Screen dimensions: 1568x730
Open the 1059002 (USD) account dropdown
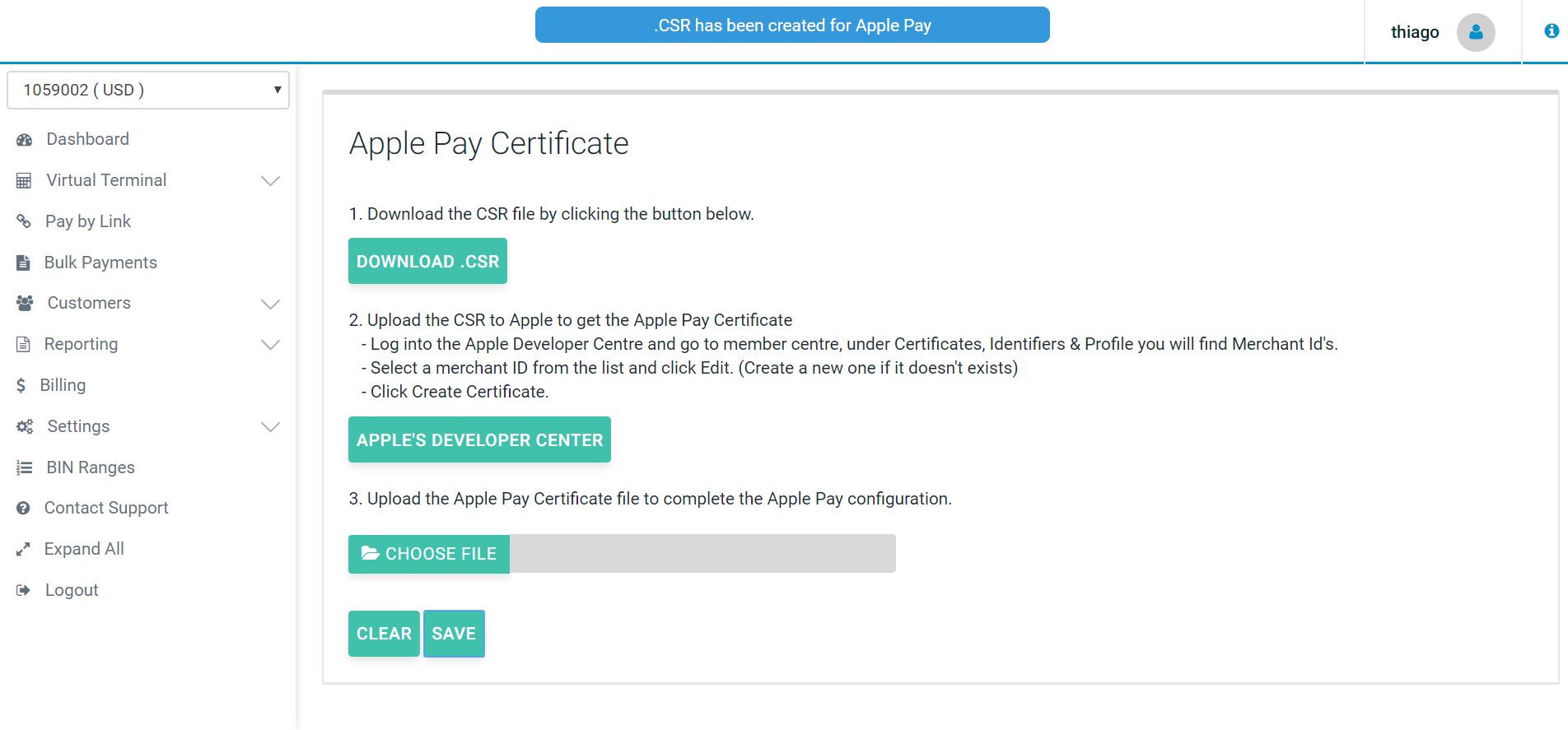[148, 90]
